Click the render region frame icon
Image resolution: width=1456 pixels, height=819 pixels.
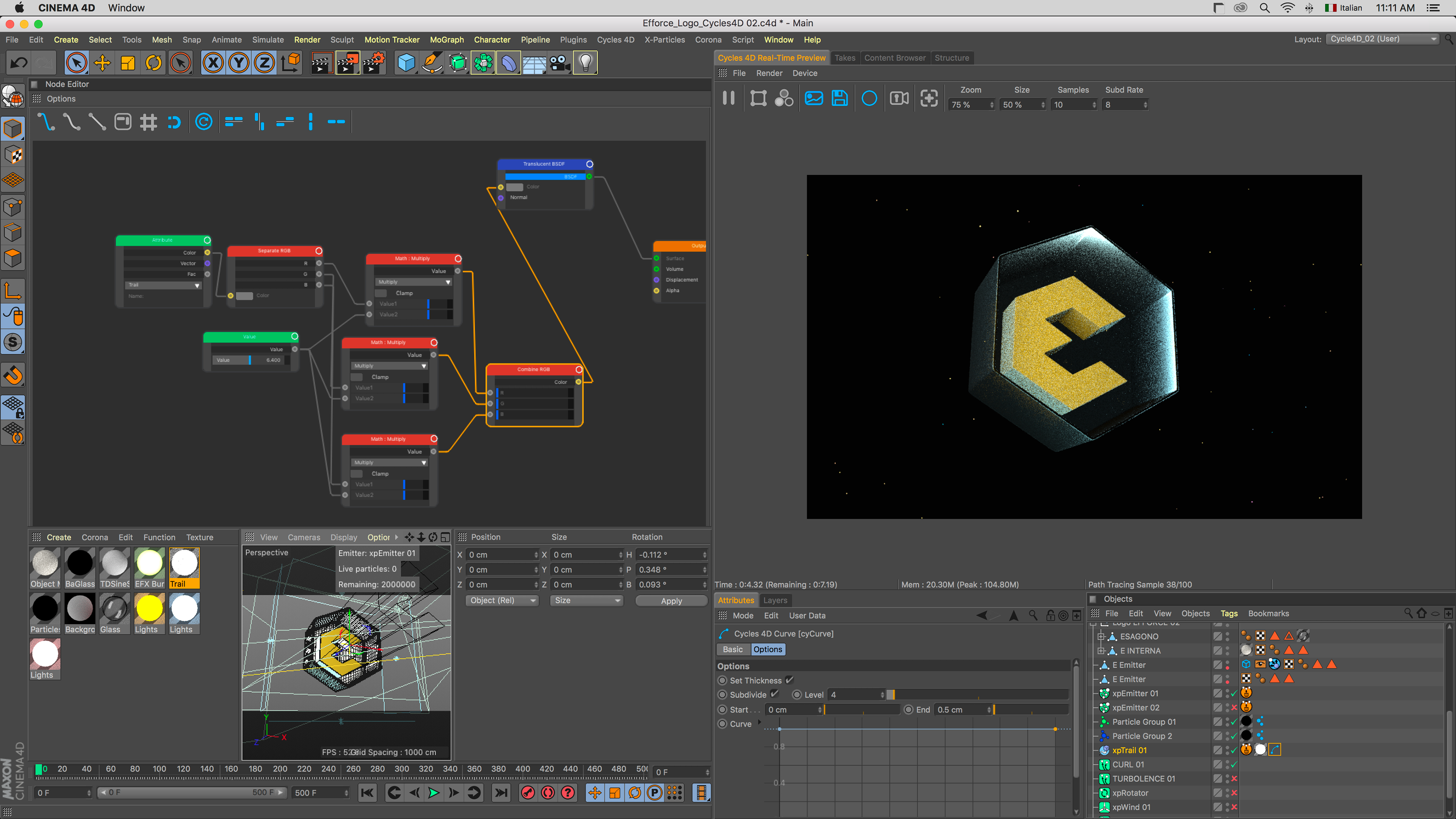pyautogui.click(x=758, y=98)
